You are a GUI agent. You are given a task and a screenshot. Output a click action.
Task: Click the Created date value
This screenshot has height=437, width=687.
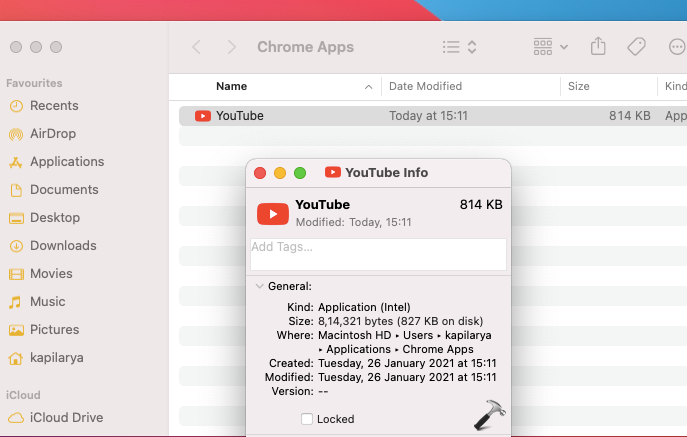[x=407, y=363]
